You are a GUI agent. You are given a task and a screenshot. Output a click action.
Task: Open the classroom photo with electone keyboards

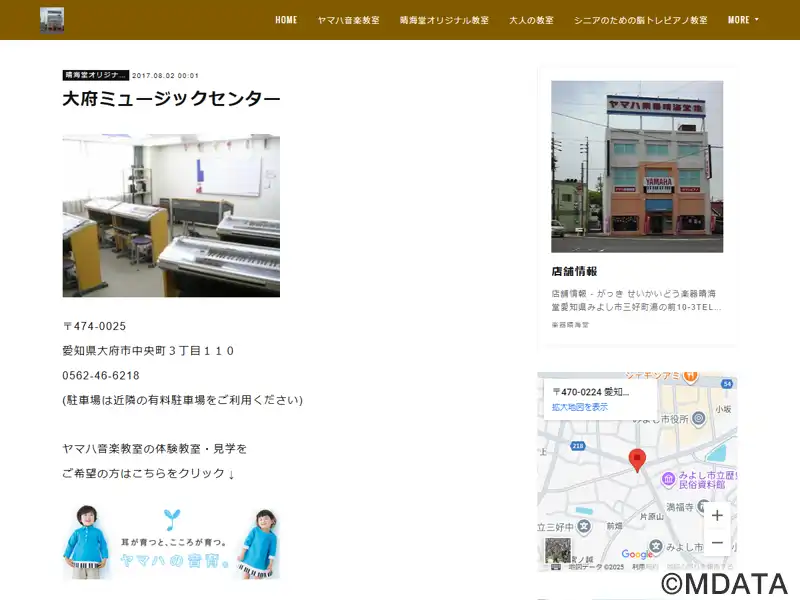(x=171, y=215)
